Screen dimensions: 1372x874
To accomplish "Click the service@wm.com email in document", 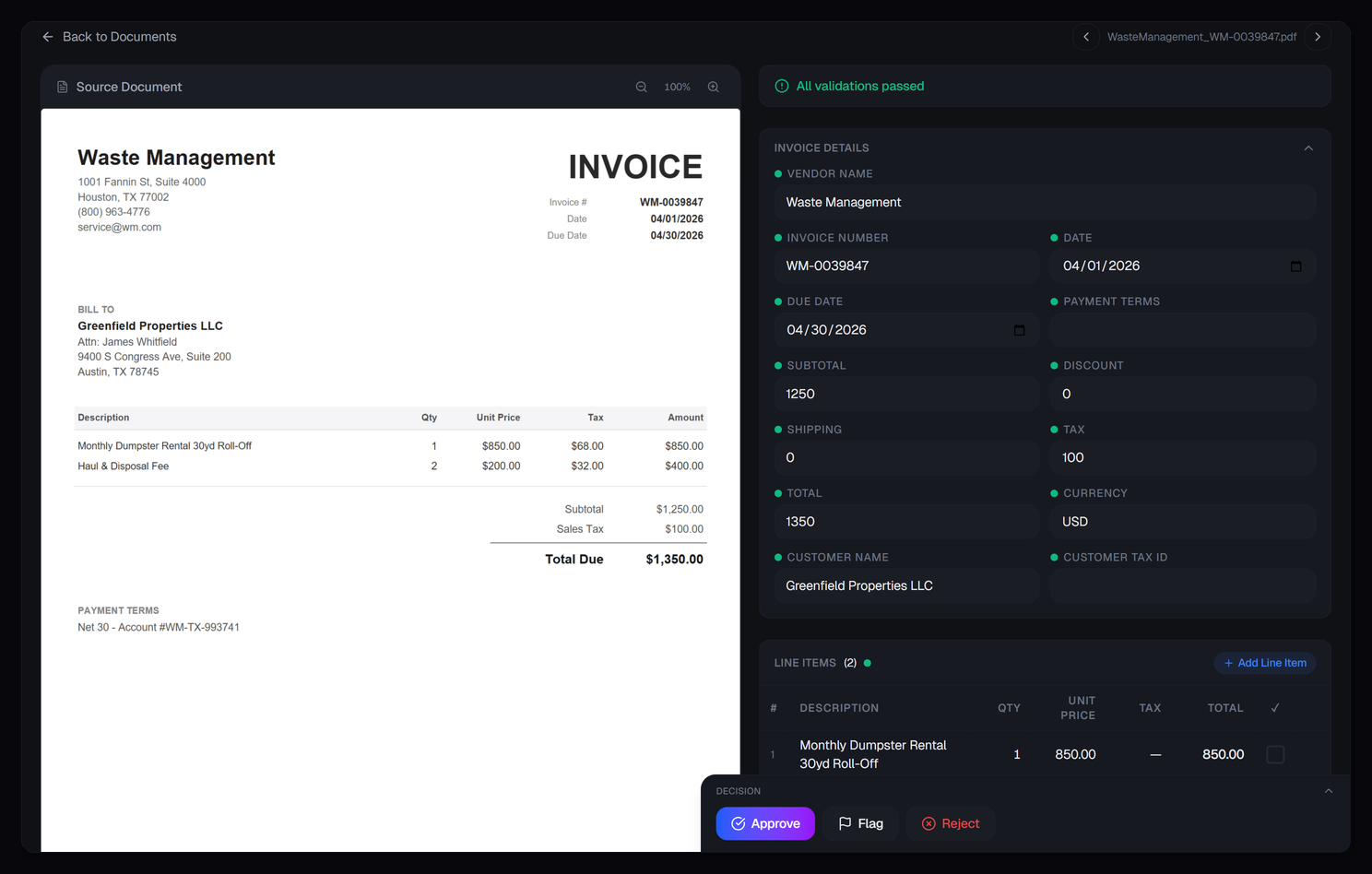I will pos(119,228).
